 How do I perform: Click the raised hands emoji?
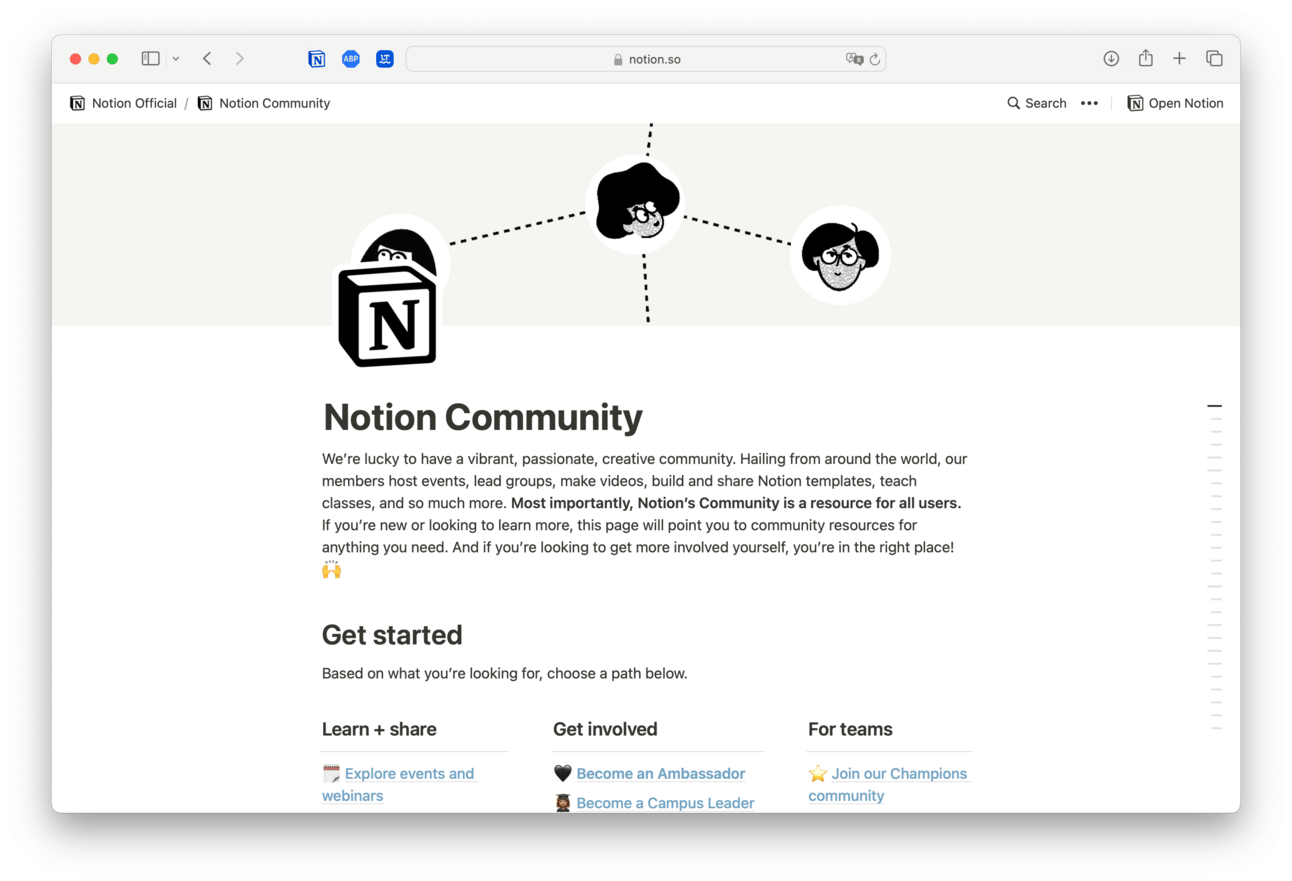(332, 570)
